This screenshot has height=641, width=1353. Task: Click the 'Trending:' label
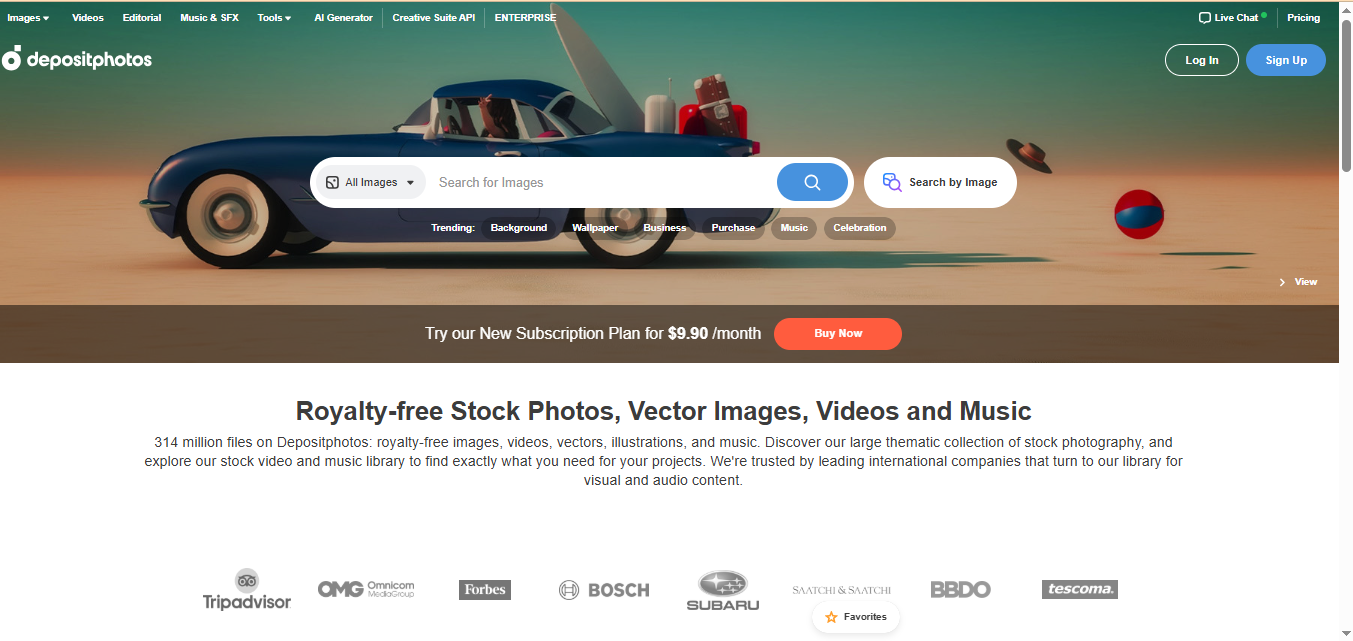[x=453, y=228]
